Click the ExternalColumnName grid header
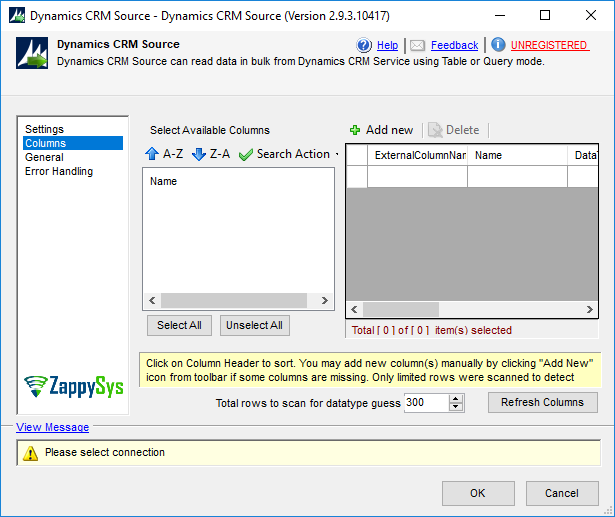Screen dimensions: 615x517 pyautogui.click(x=417, y=155)
